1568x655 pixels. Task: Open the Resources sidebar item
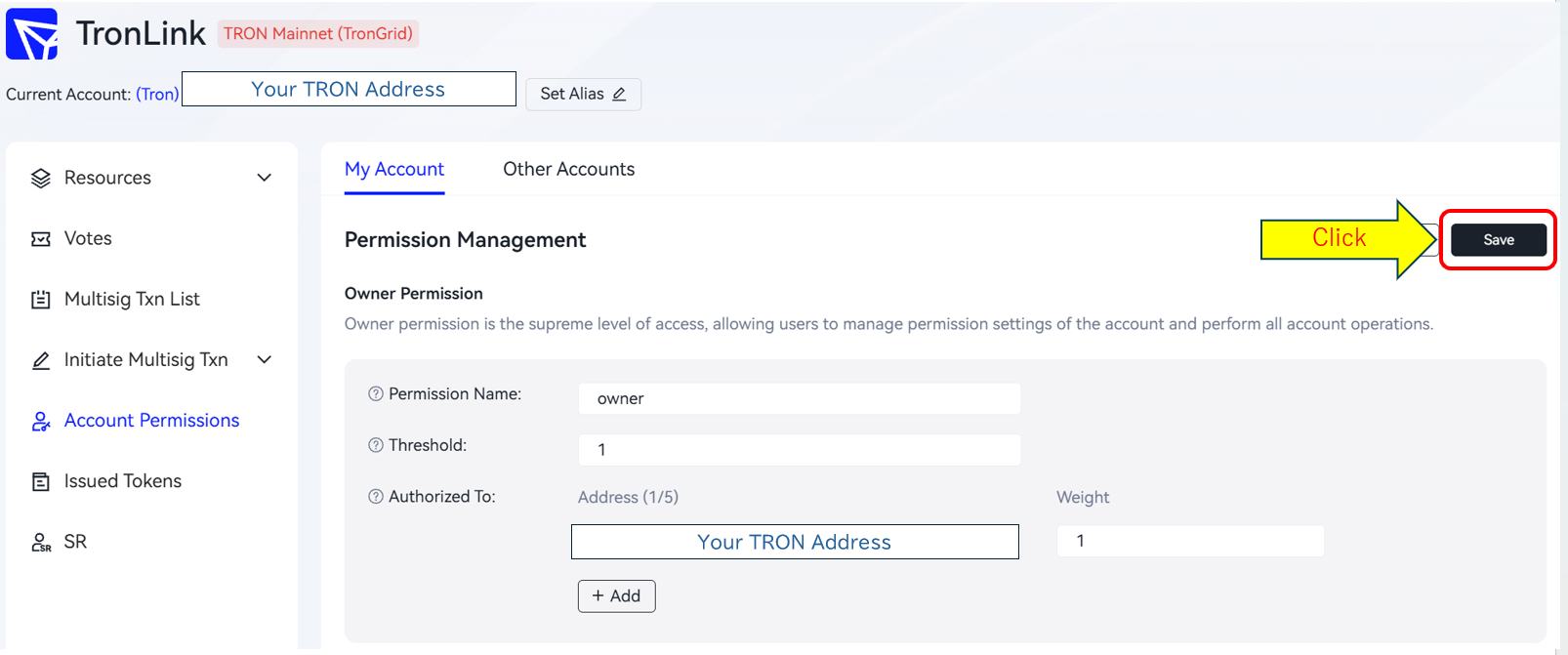152,178
